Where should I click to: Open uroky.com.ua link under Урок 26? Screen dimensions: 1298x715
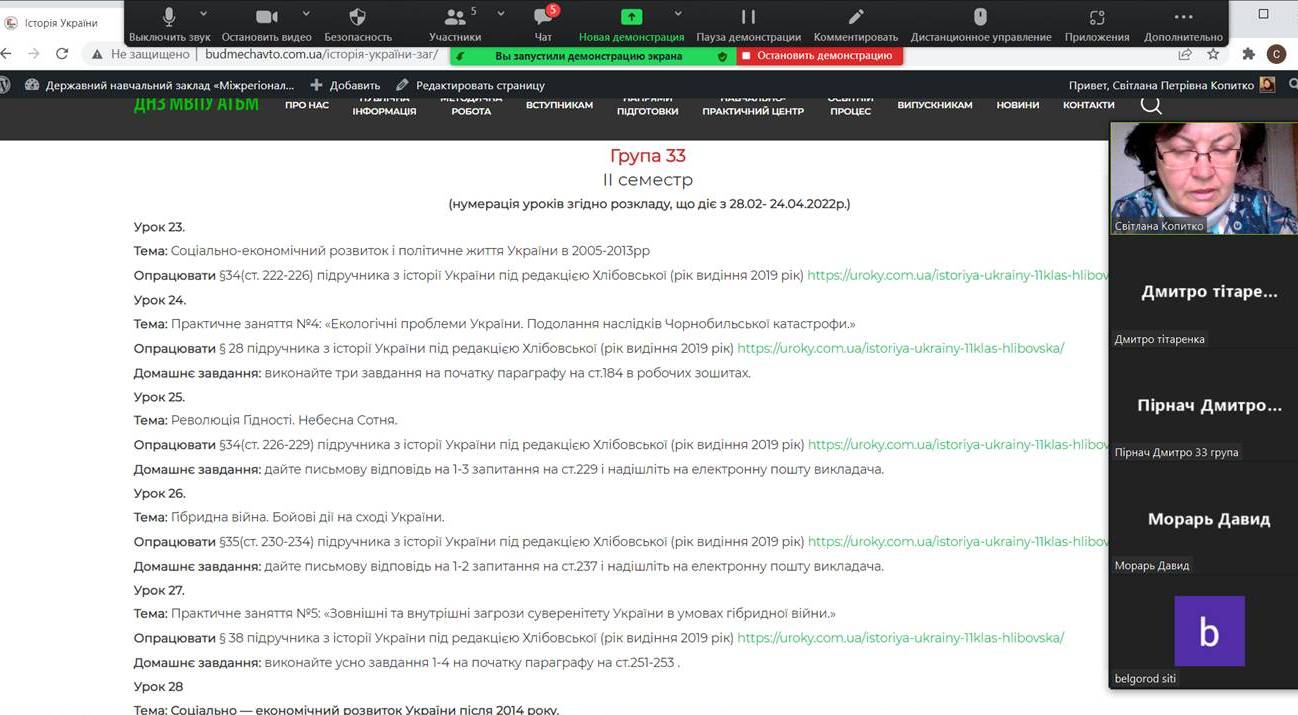click(x=958, y=541)
